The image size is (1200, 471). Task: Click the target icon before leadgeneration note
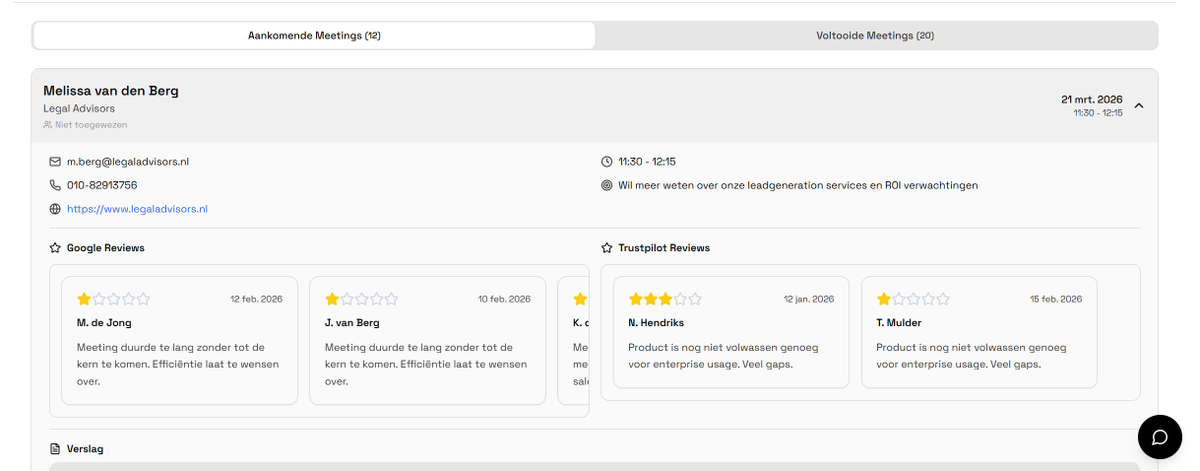606,185
